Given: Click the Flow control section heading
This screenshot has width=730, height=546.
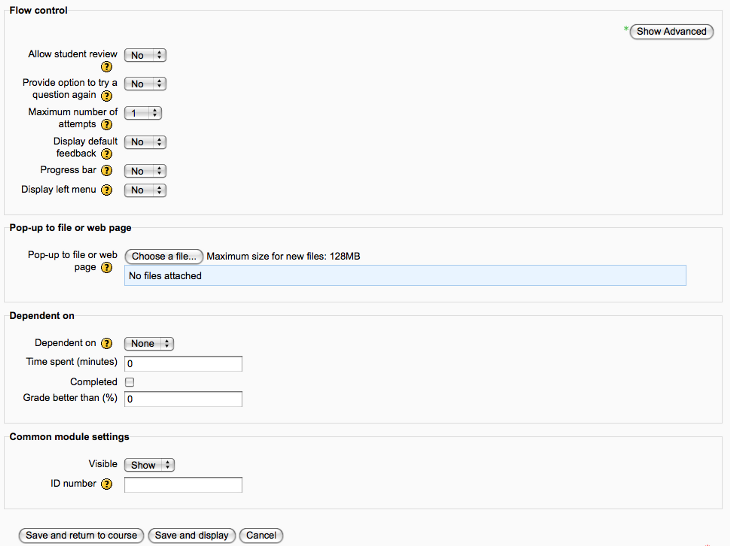Looking at the screenshot, I should pyautogui.click(x=38, y=10).
